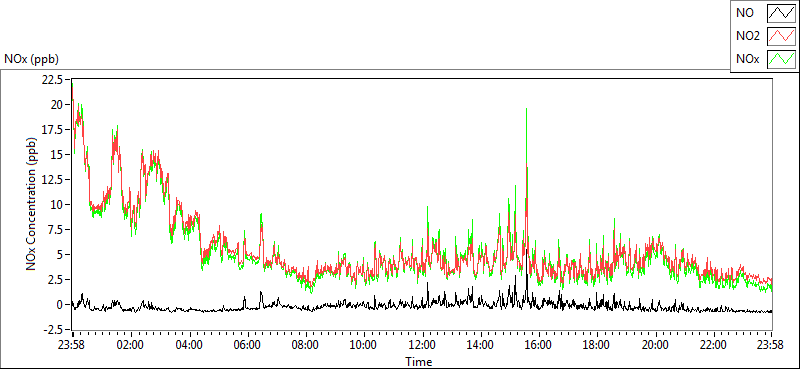Select the NO2 legend label
The image size is (800, 369).
click(748, 36)
